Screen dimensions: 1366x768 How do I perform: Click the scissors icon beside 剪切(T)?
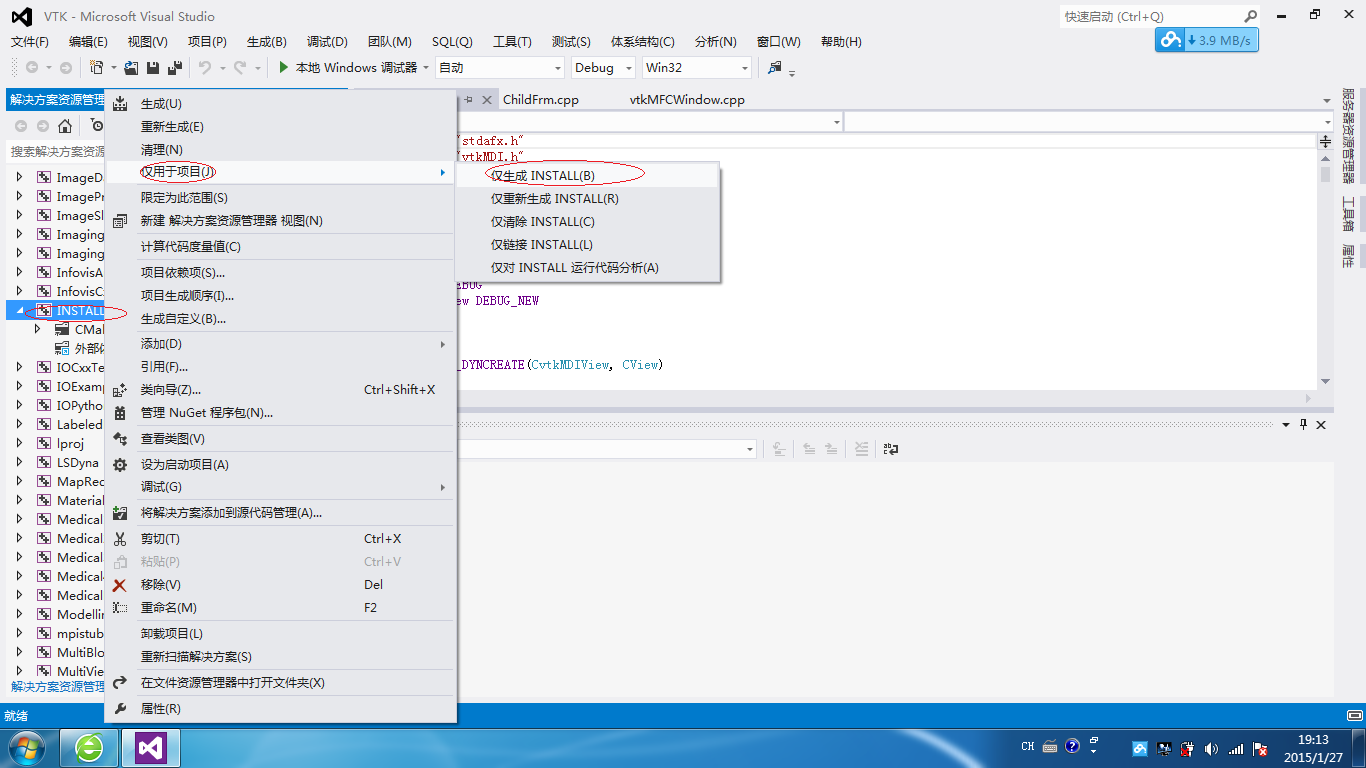click(120, 539)
